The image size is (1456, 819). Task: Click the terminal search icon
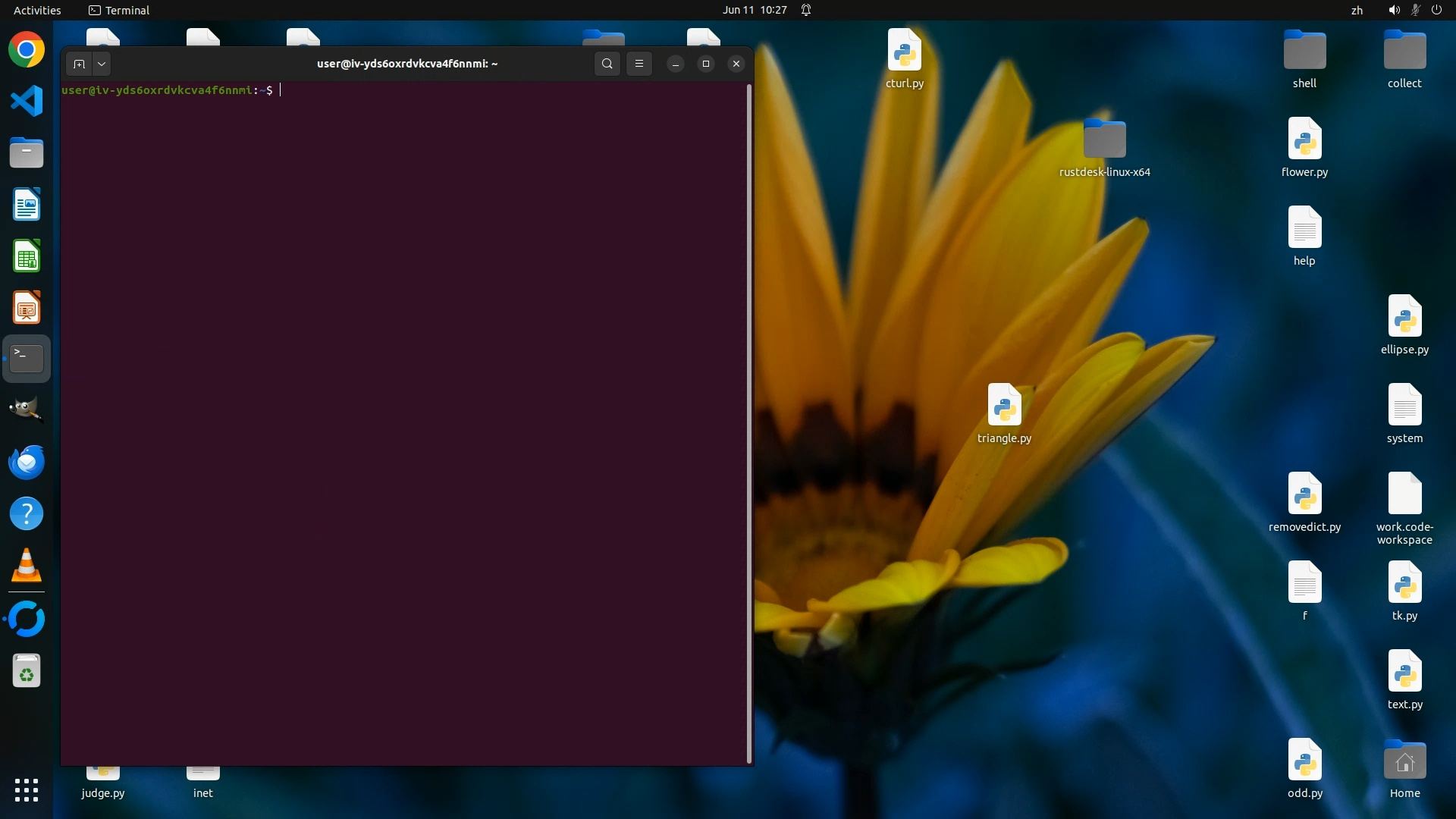point(607,64)
